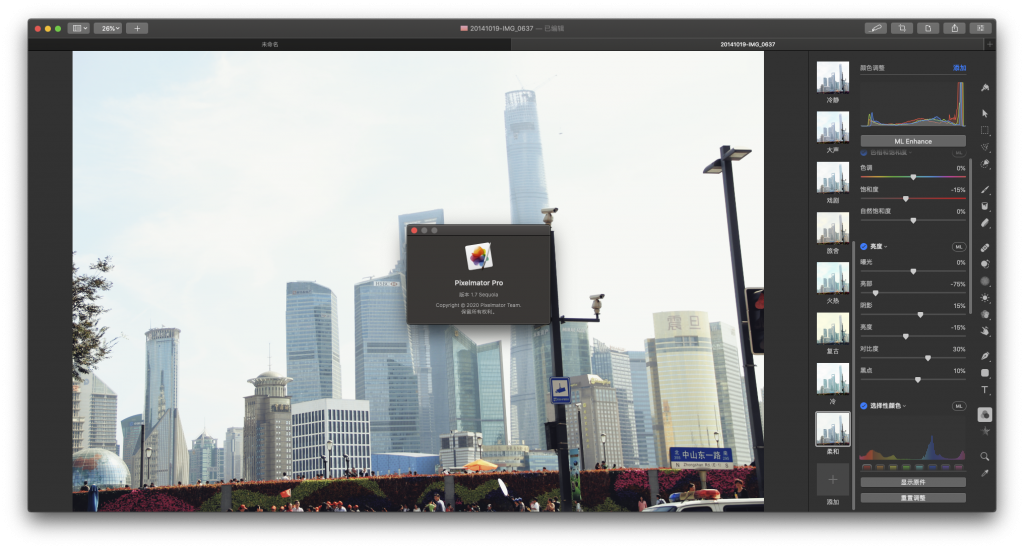Click the 色调 hue slider handle
The height and width of the screenshot is (549, 1024).
[x=913, y=177]
